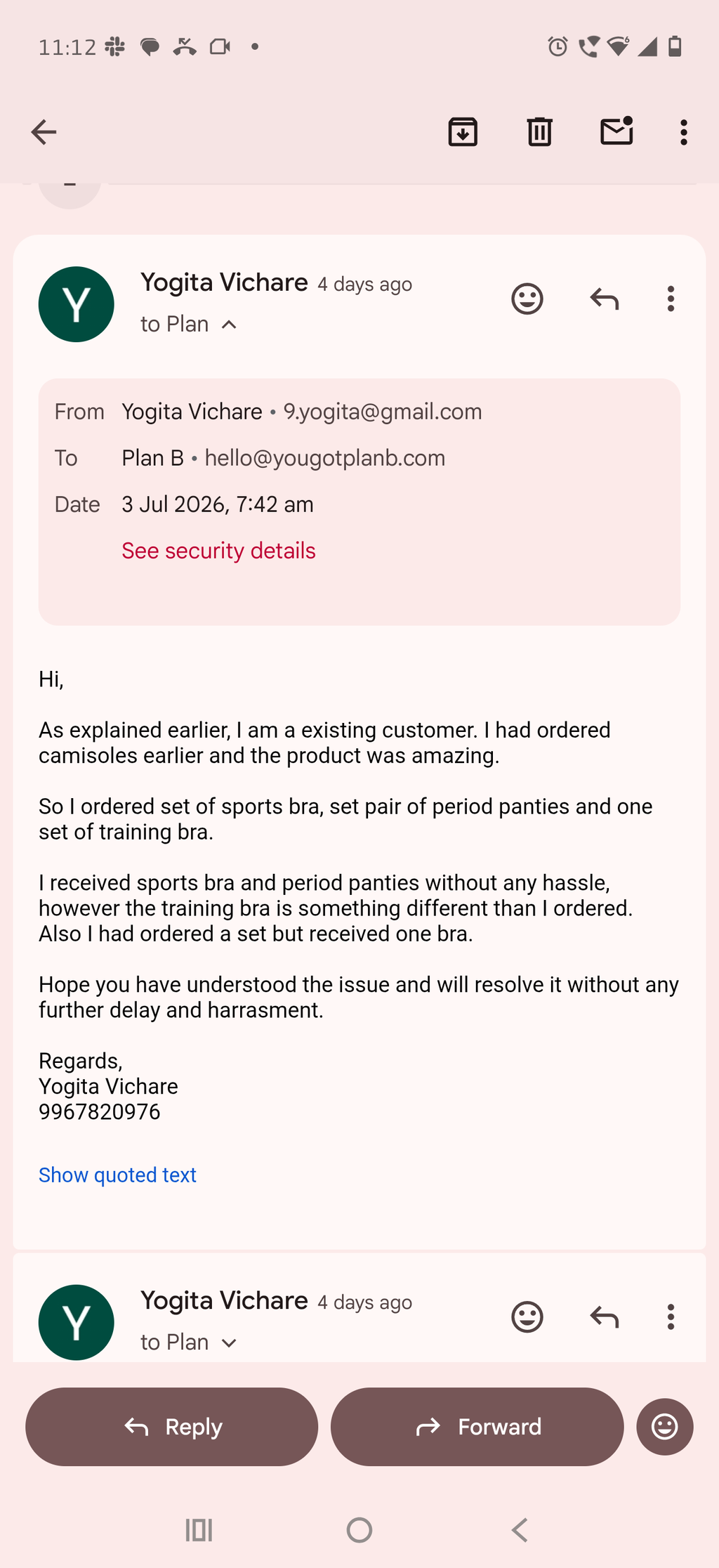The height and width of the screenshot is (1568, 719).
Task: Tap the back arrow to leave email
Action: (x=44, y=132)
